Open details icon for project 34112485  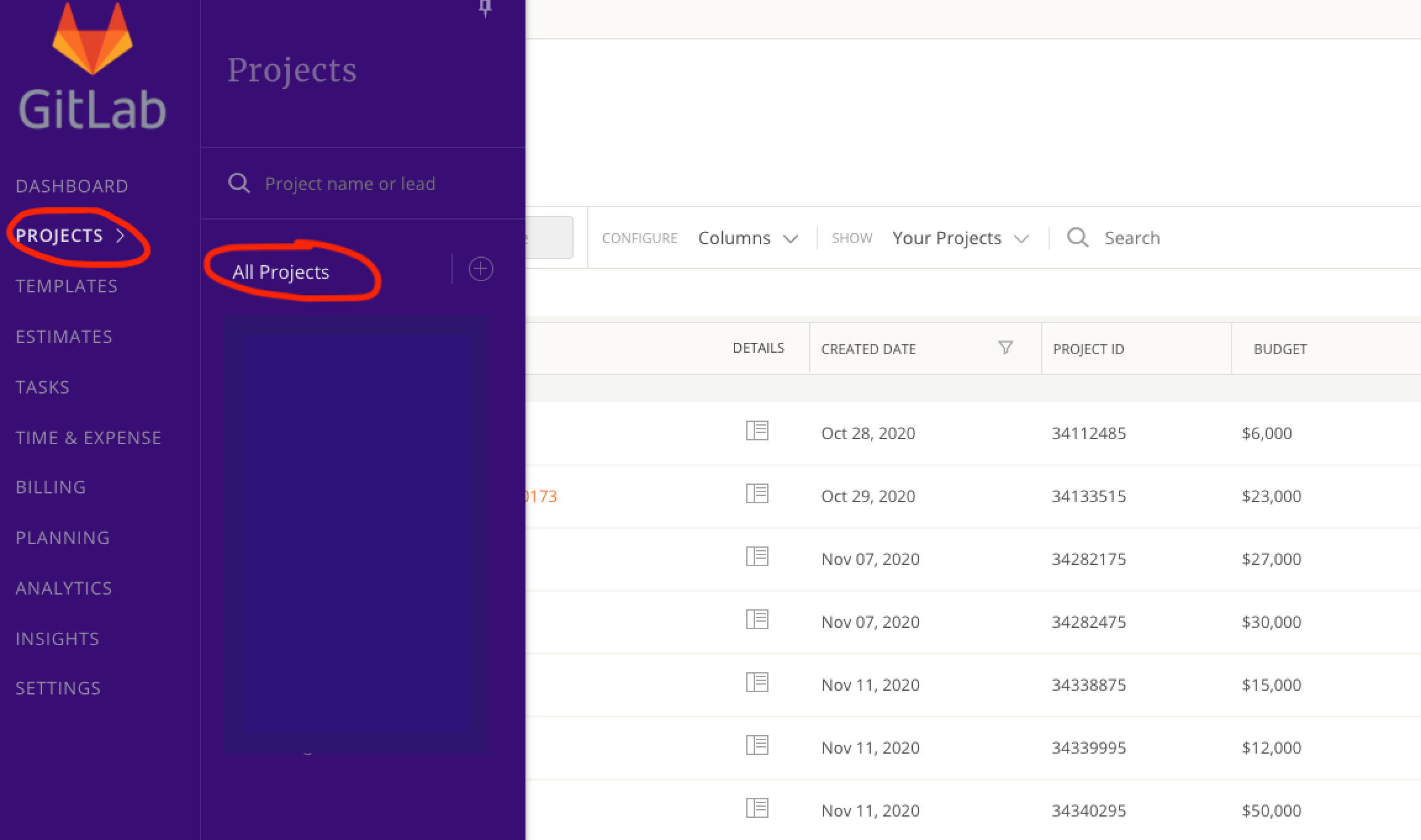[x=757, y=430]
